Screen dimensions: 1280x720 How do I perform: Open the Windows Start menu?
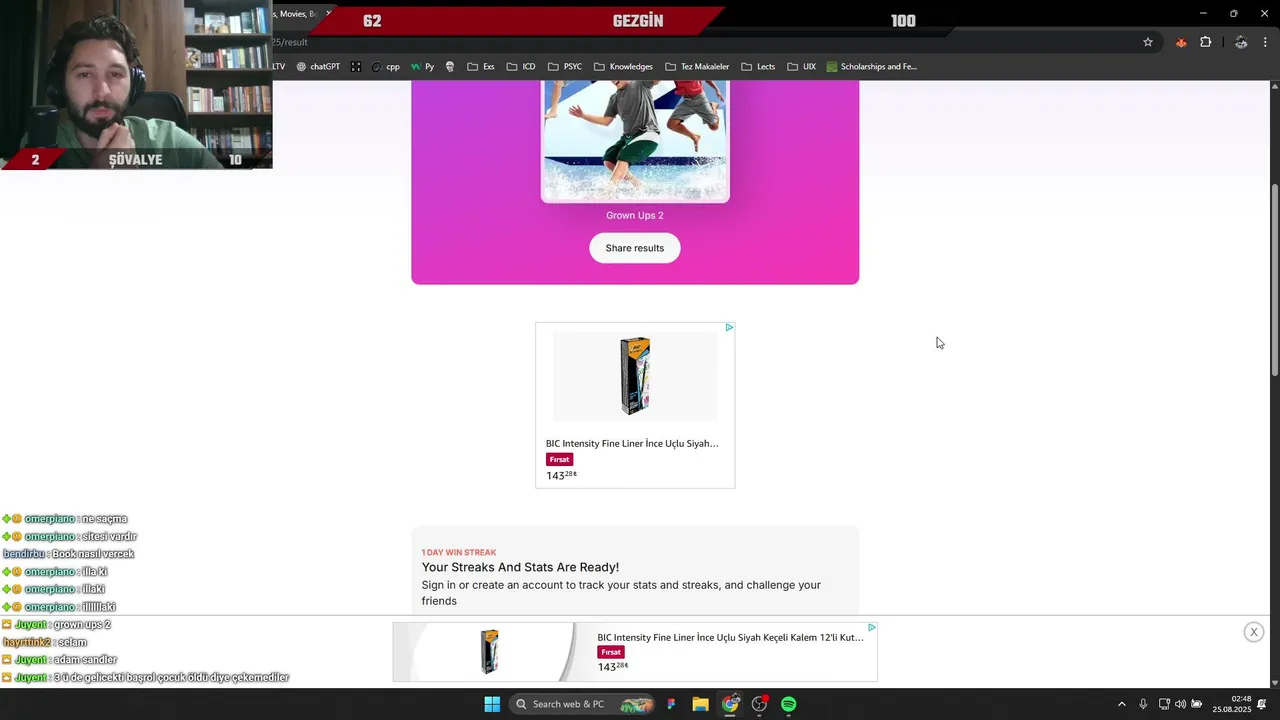(492, 704)
